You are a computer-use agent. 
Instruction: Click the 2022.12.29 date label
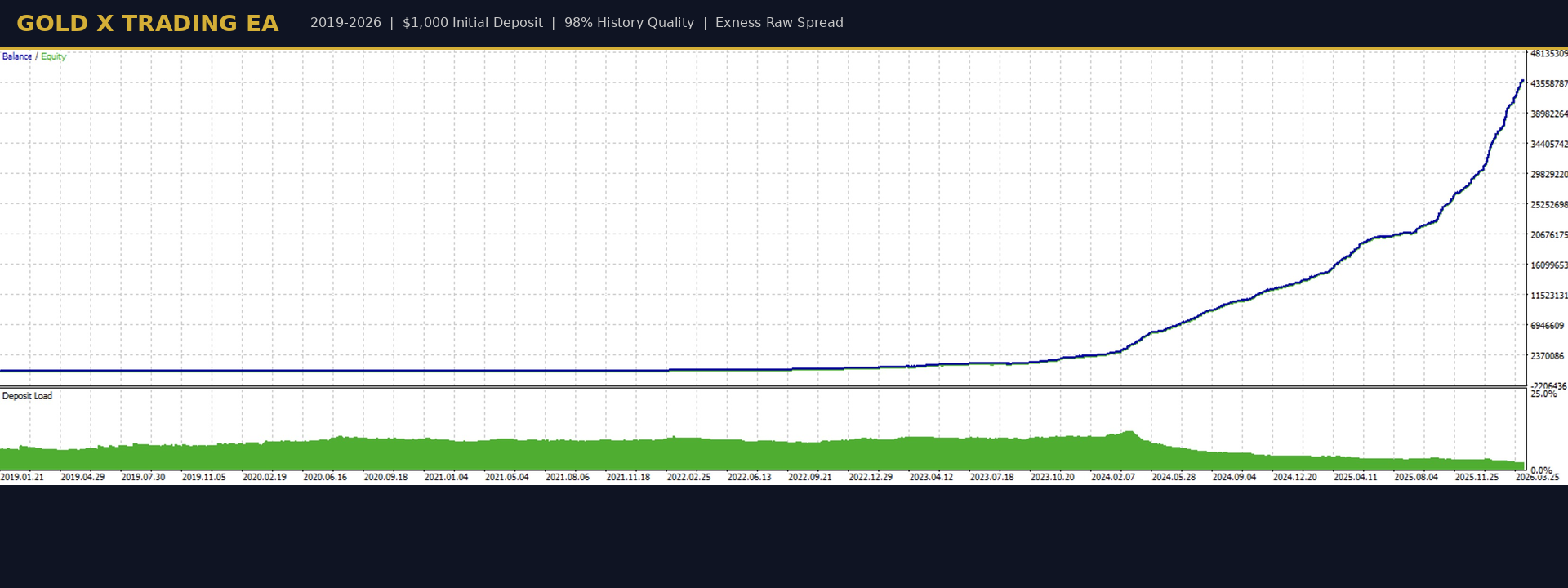(x=871, y=478)
